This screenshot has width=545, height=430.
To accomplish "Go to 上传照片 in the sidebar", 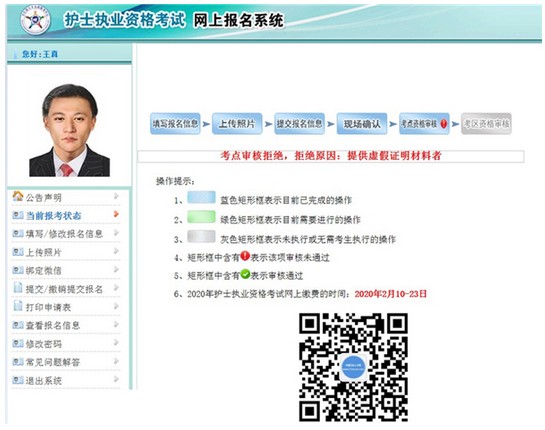I will 43,252.
